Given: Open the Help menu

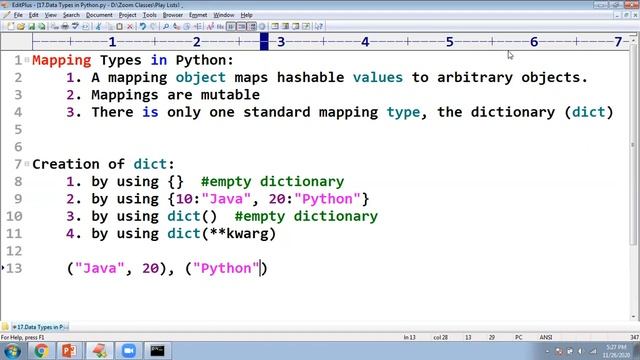Looking at the screenshot, I should (x=246, y=15).
